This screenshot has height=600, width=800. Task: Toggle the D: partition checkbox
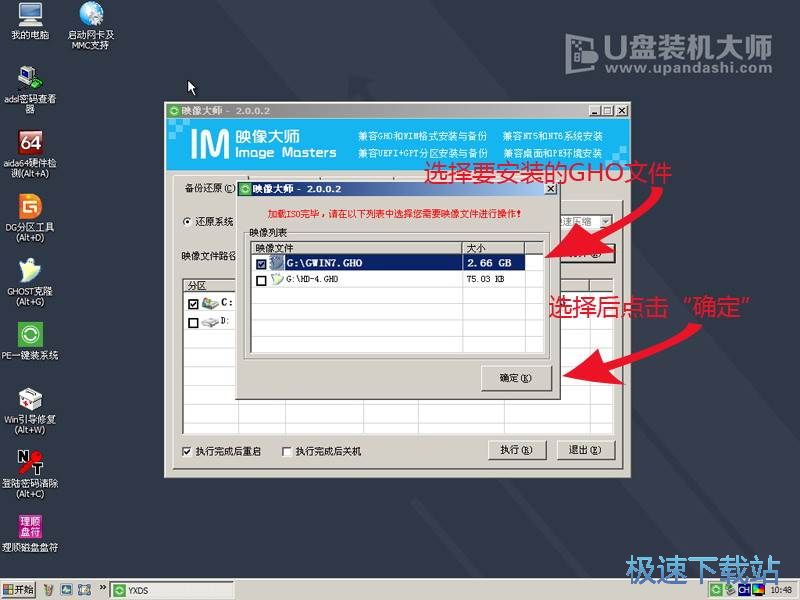click(x=193, y=323)
